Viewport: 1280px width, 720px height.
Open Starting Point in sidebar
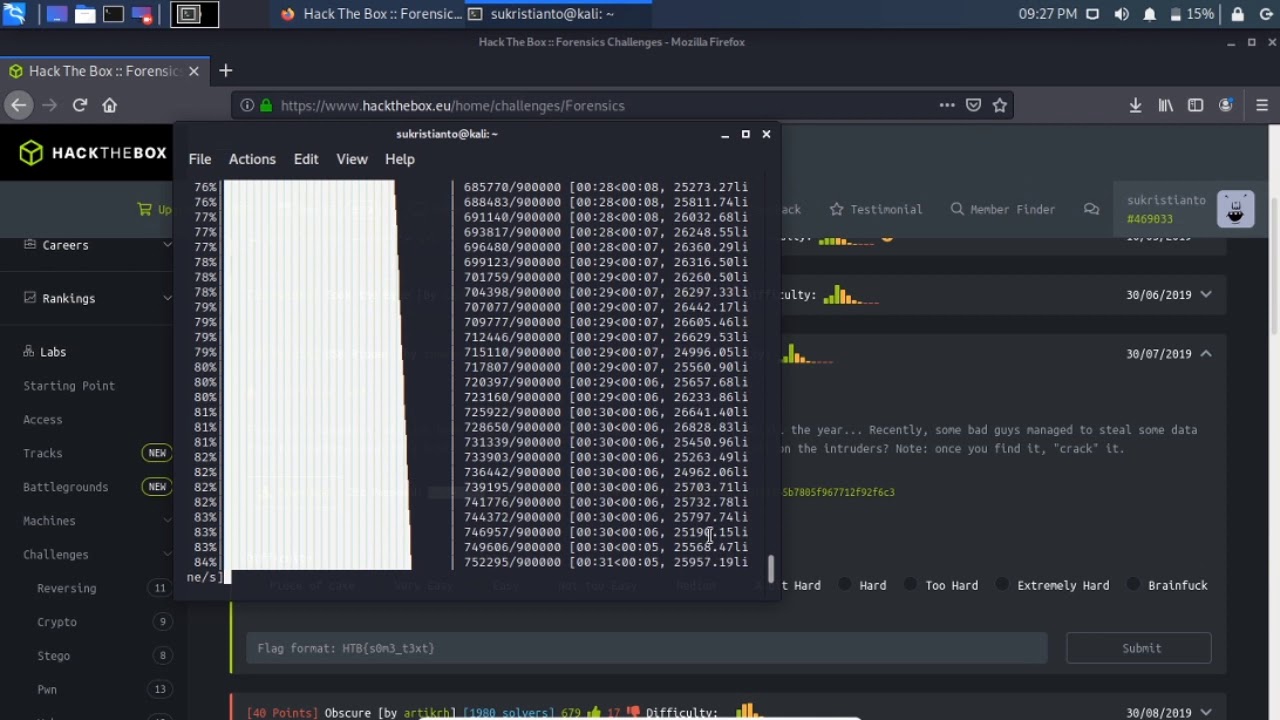click(69, 385)
